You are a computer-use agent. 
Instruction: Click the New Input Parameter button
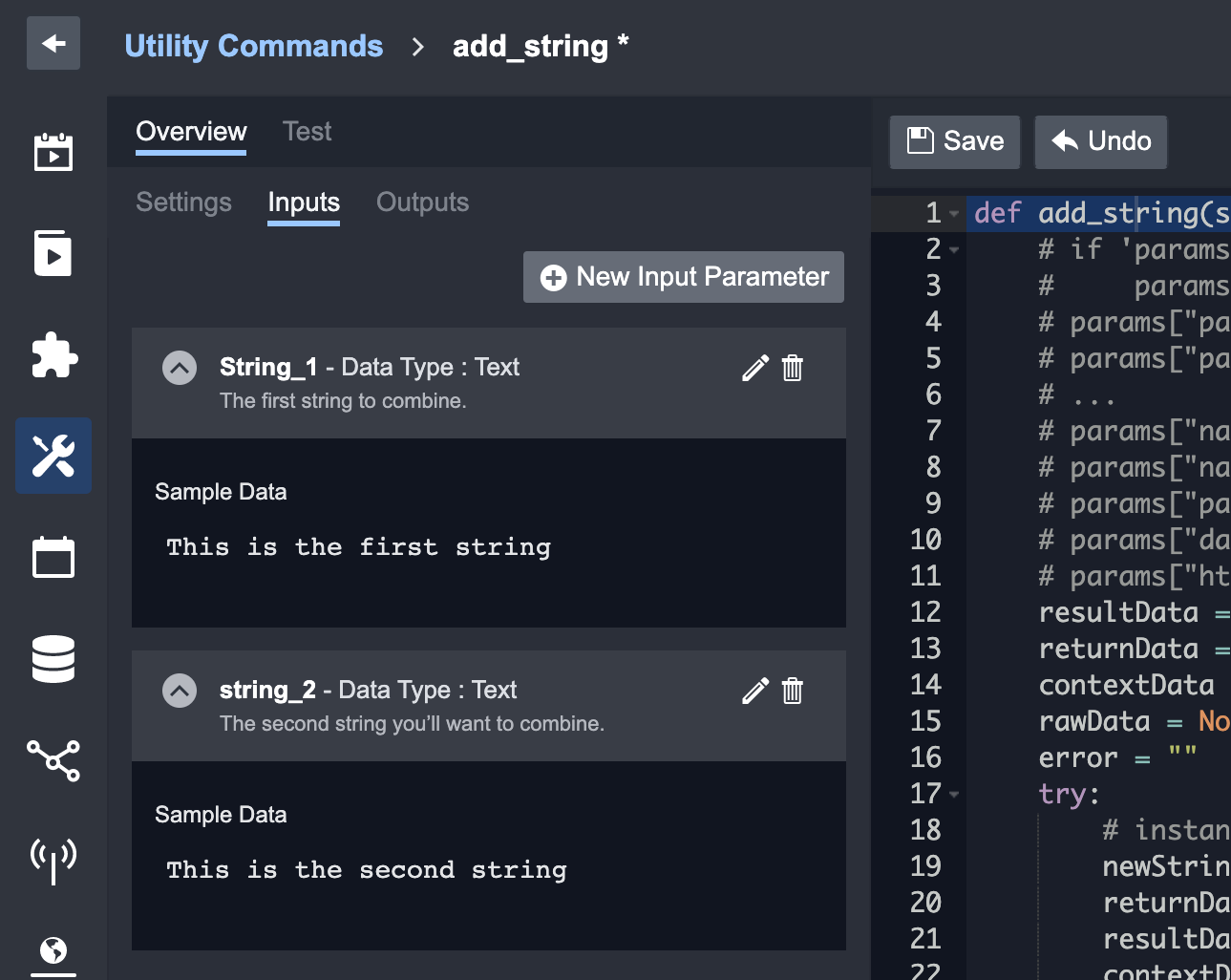pos(684,277)
